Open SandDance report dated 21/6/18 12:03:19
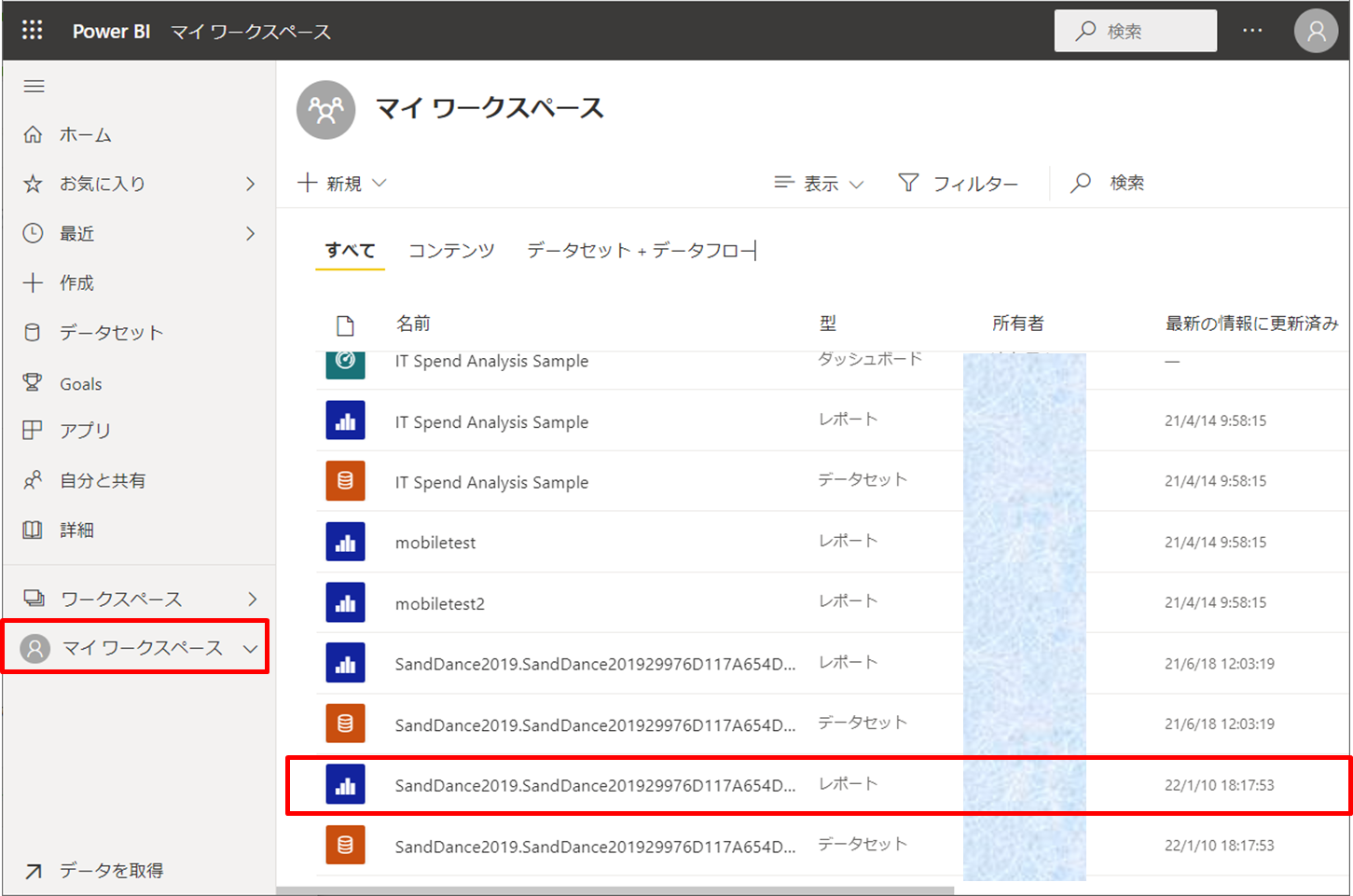 (x=595, y=664)
